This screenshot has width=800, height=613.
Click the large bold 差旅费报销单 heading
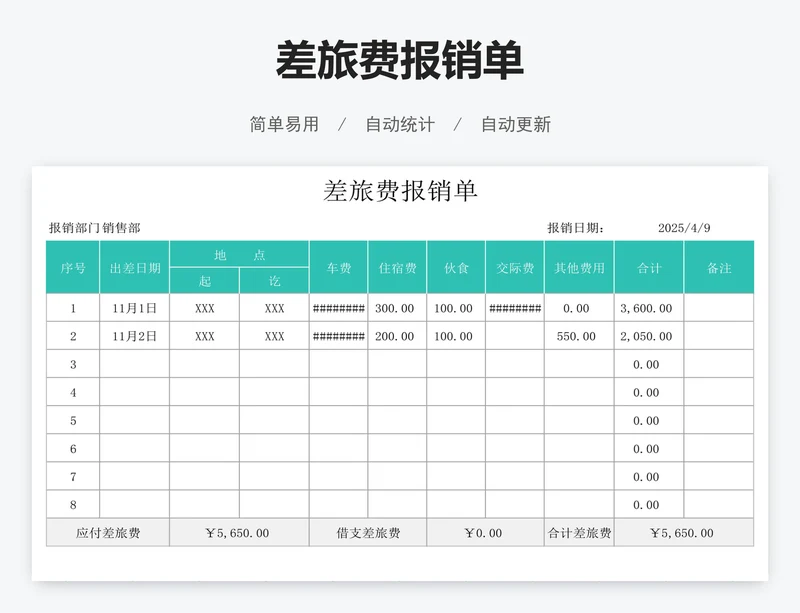400,60
